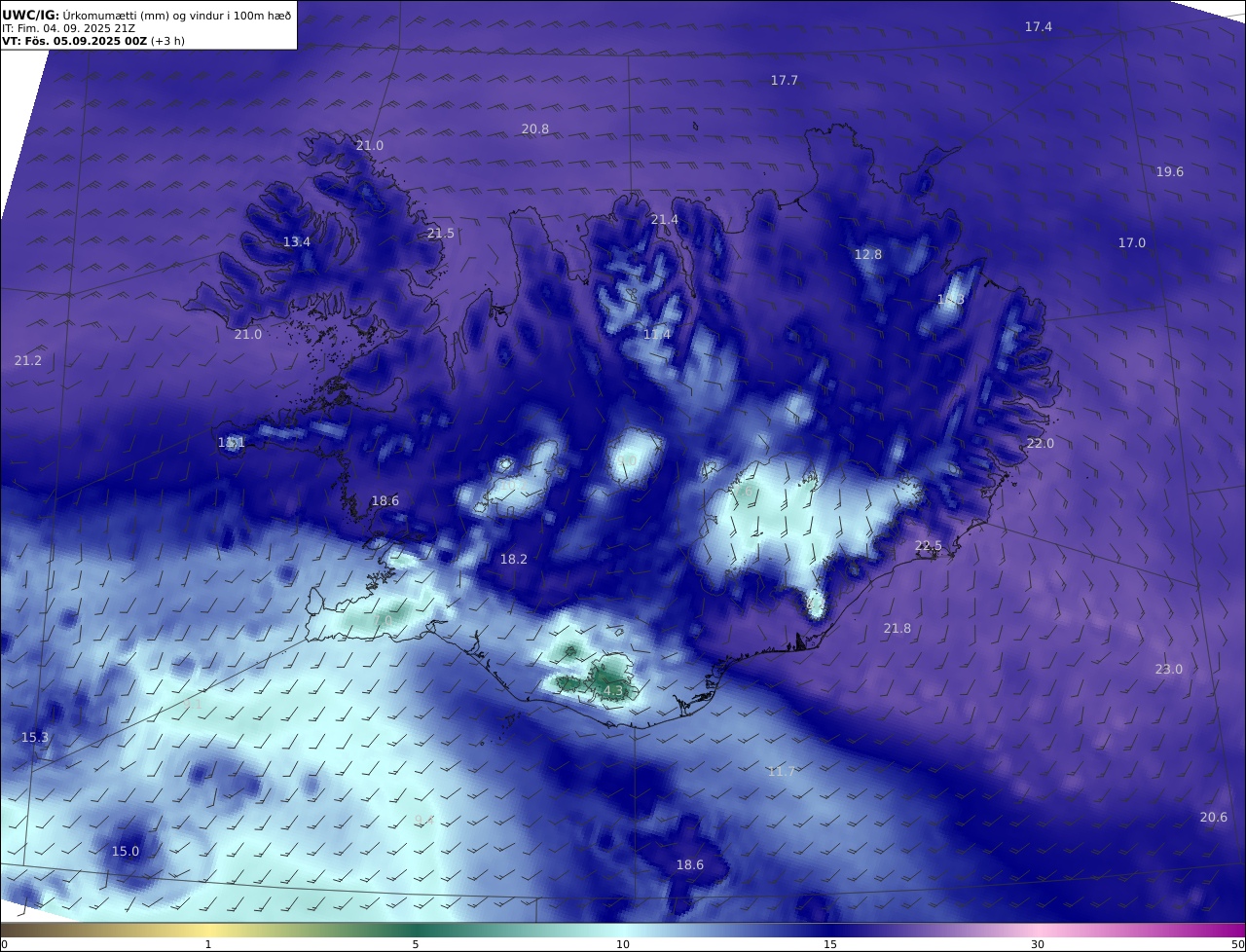Click the 17.0 value label
The width and height of the screenshot is (1246, 952).
click(1132, 243)
